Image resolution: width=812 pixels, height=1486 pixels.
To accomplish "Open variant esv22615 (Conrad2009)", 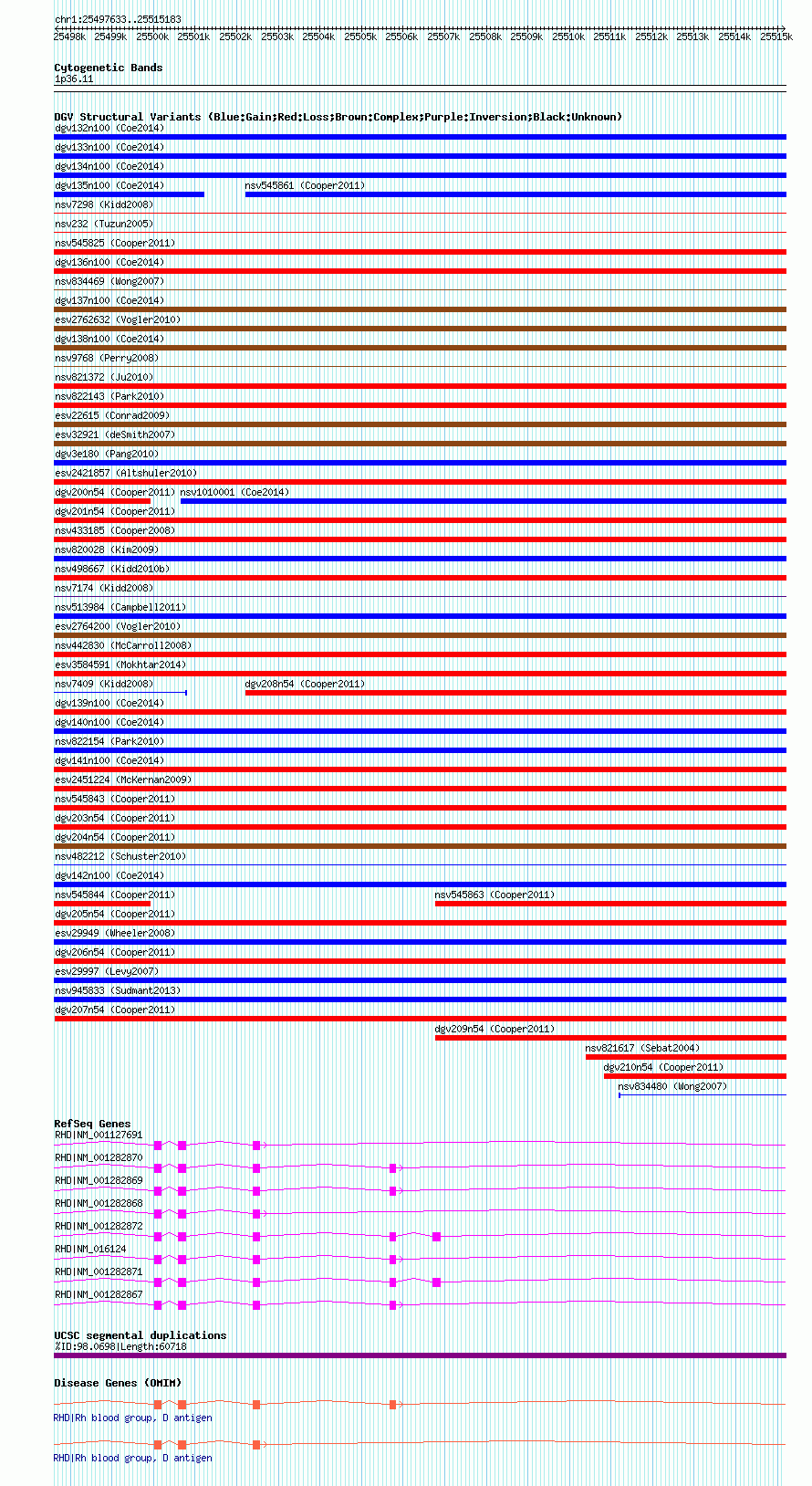I will pos(112,415).
